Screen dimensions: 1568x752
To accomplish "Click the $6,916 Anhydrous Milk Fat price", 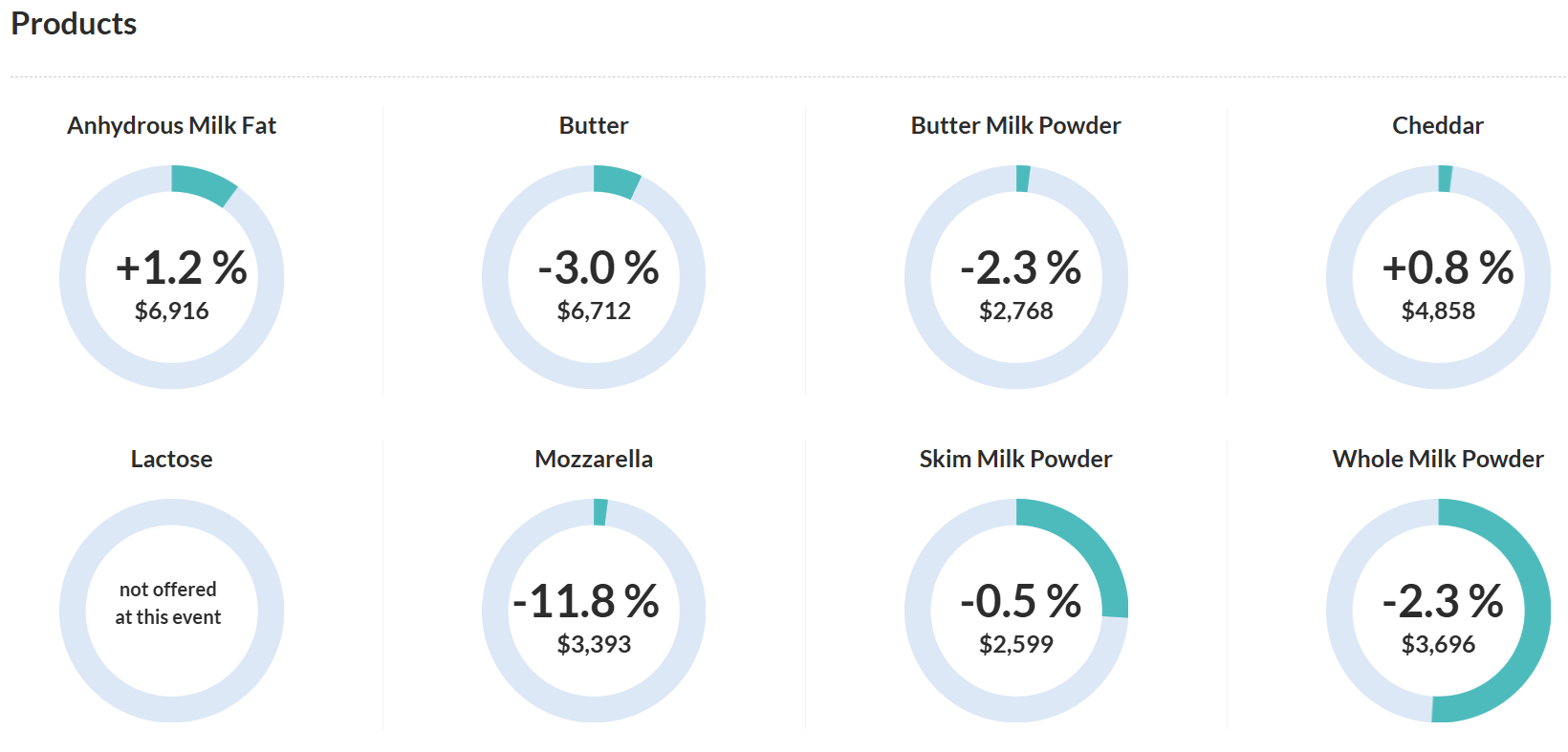I will click(x=172, y=312).
